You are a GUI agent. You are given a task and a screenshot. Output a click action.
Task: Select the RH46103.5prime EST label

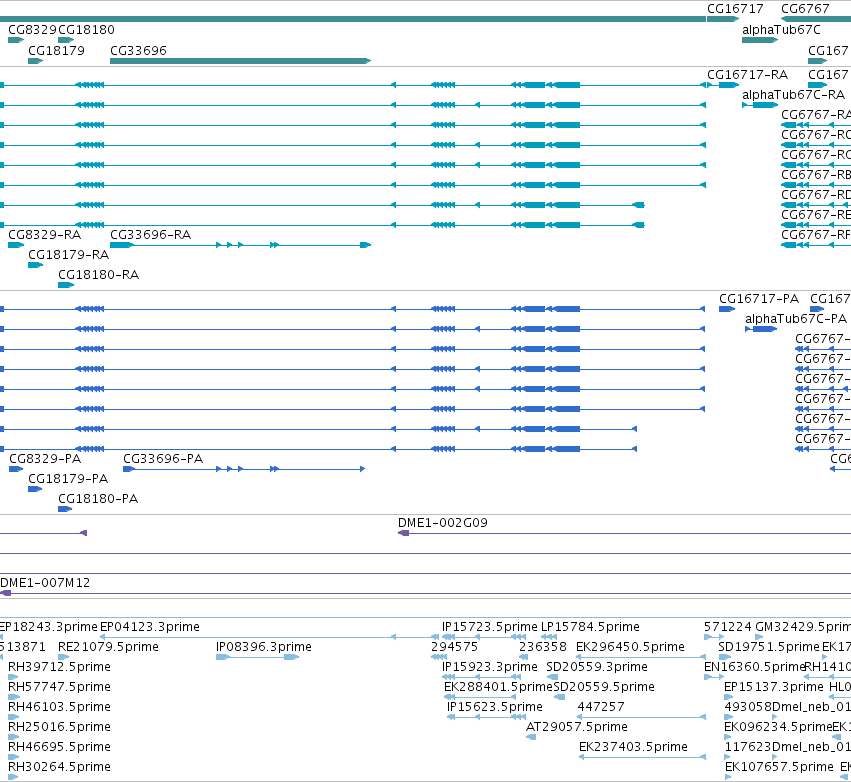click(x=59, y=707)
